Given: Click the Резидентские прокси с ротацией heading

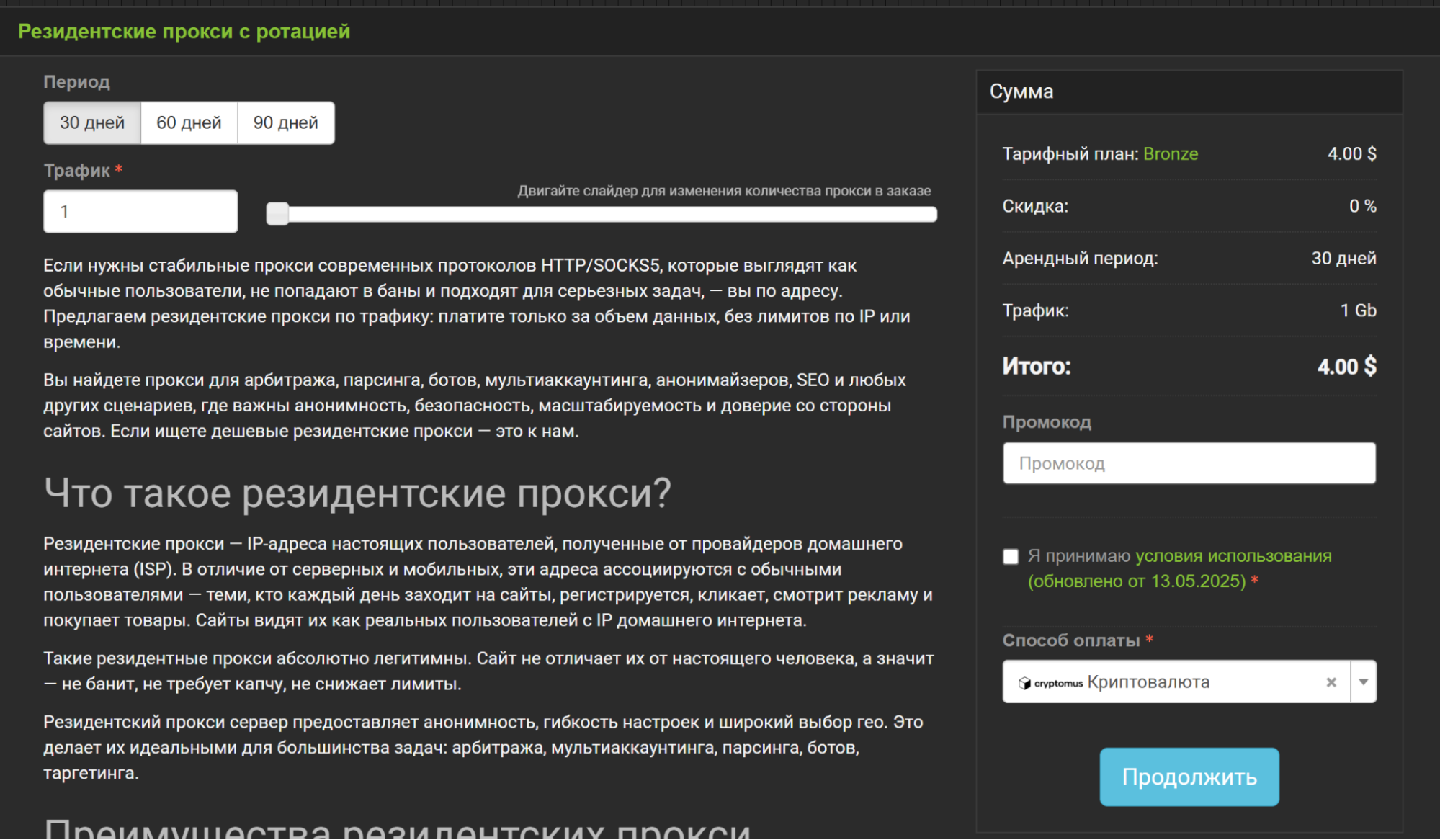Looking at the screenshot, I should click(x=184, y=31).
